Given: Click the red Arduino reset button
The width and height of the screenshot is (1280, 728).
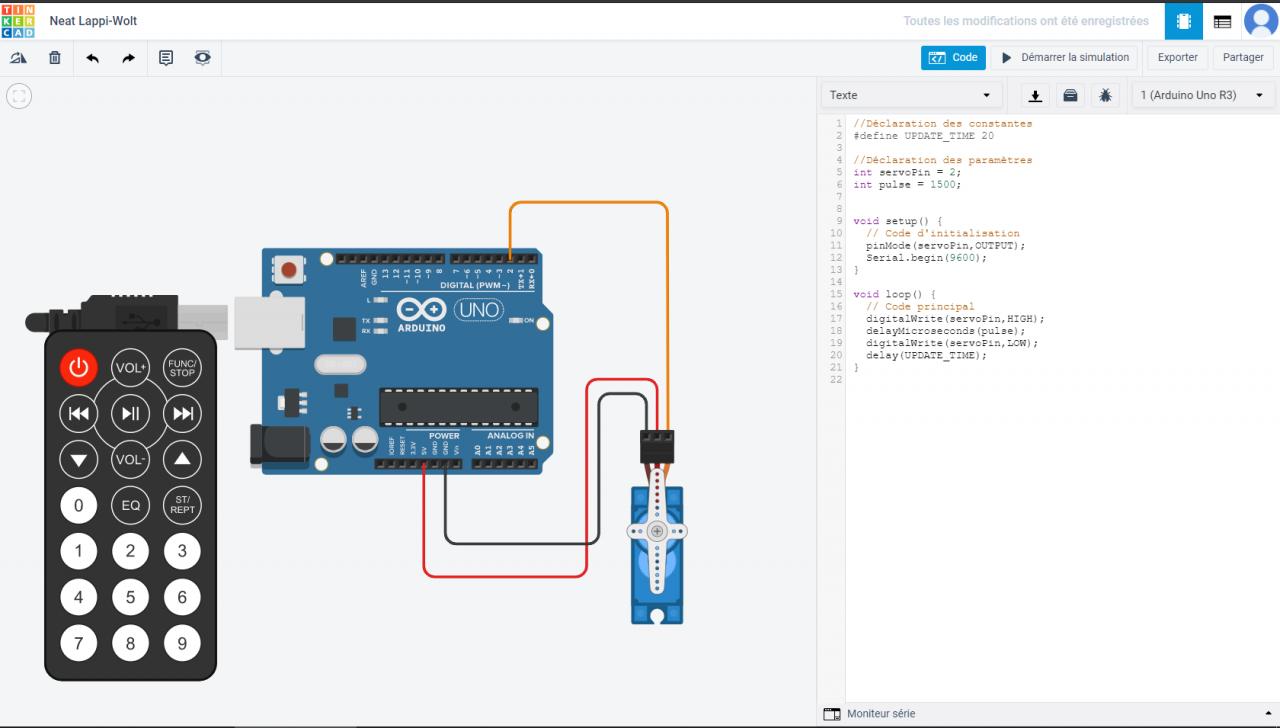Looking at the screenshot, I should (x=290, y=269).
